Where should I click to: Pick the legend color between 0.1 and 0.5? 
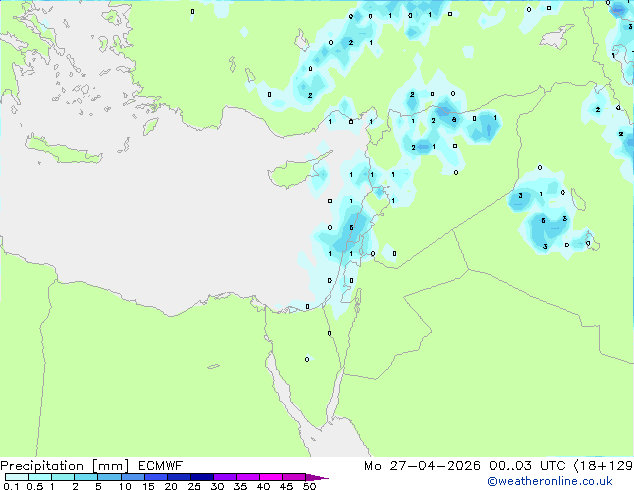point(17,477)
